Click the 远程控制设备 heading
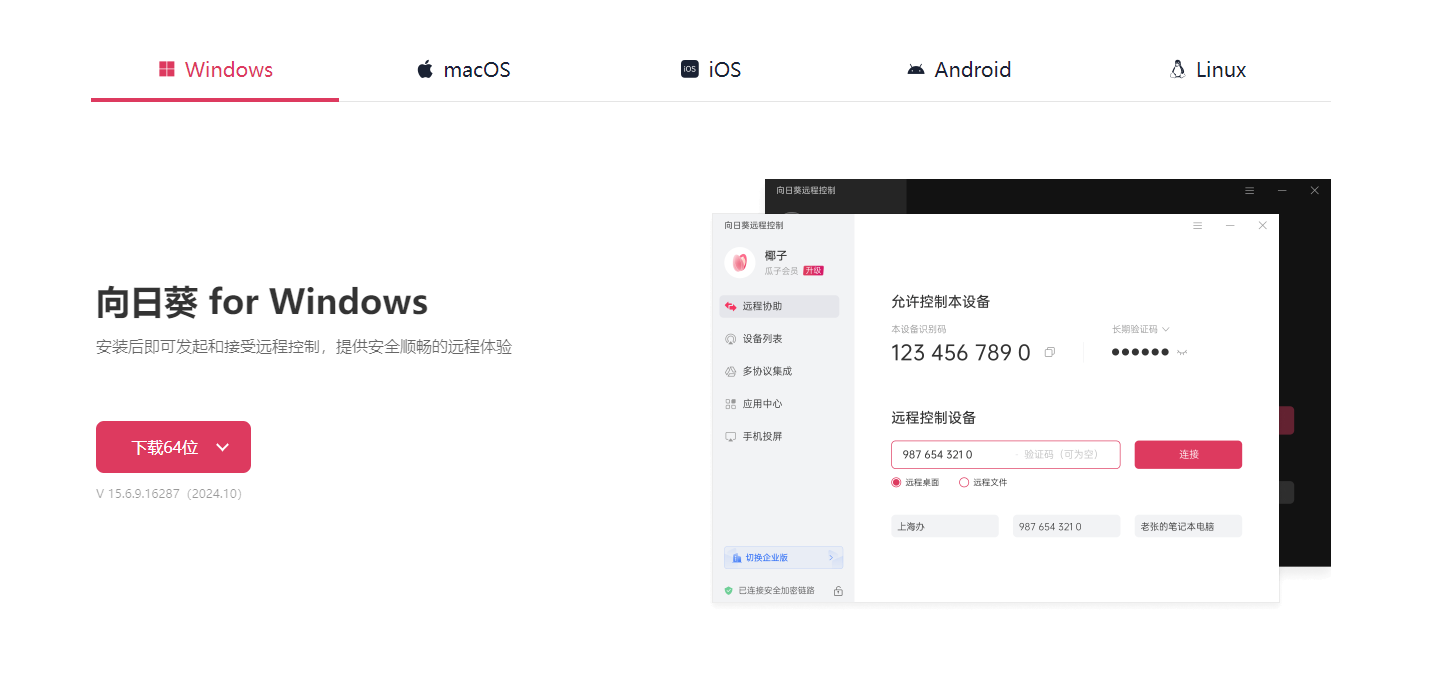This screenshot has width=1456, height=691. pos(933,417)
